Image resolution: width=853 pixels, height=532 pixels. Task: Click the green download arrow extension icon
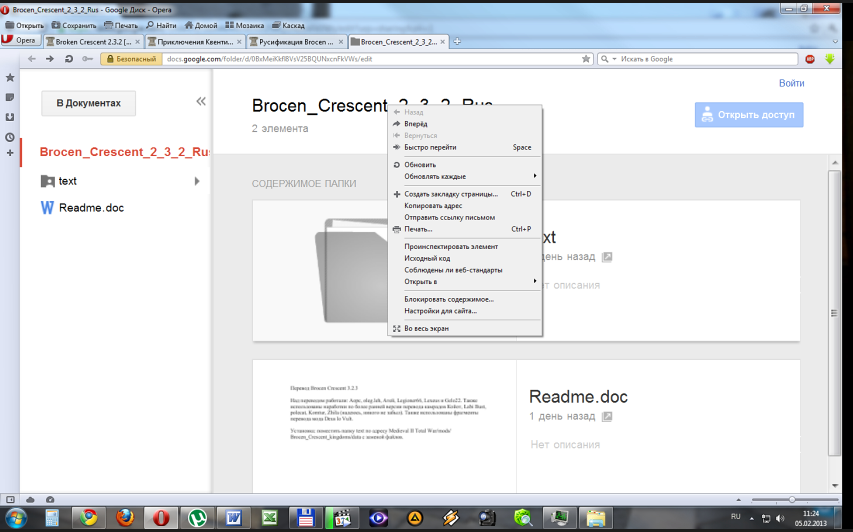point(830,59)
